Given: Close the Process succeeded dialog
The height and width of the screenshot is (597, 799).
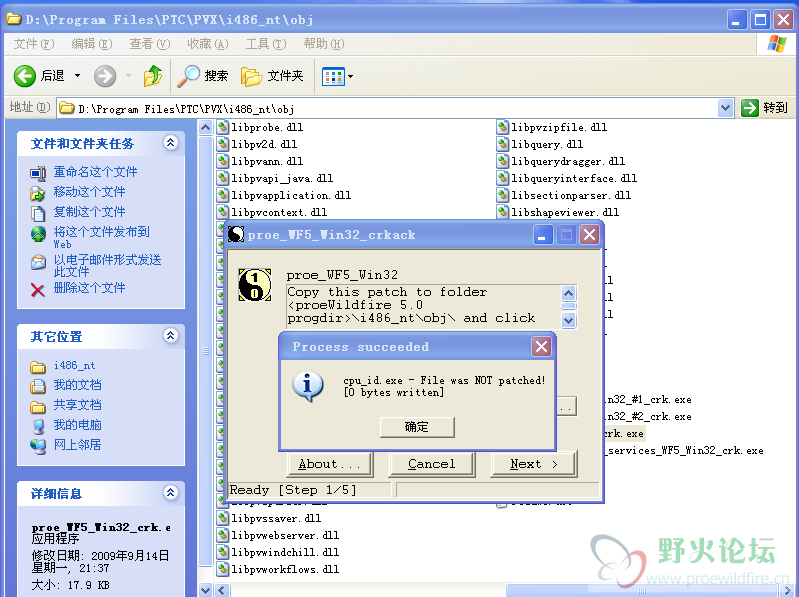Looking at the screenshot, I should [541, 347].
